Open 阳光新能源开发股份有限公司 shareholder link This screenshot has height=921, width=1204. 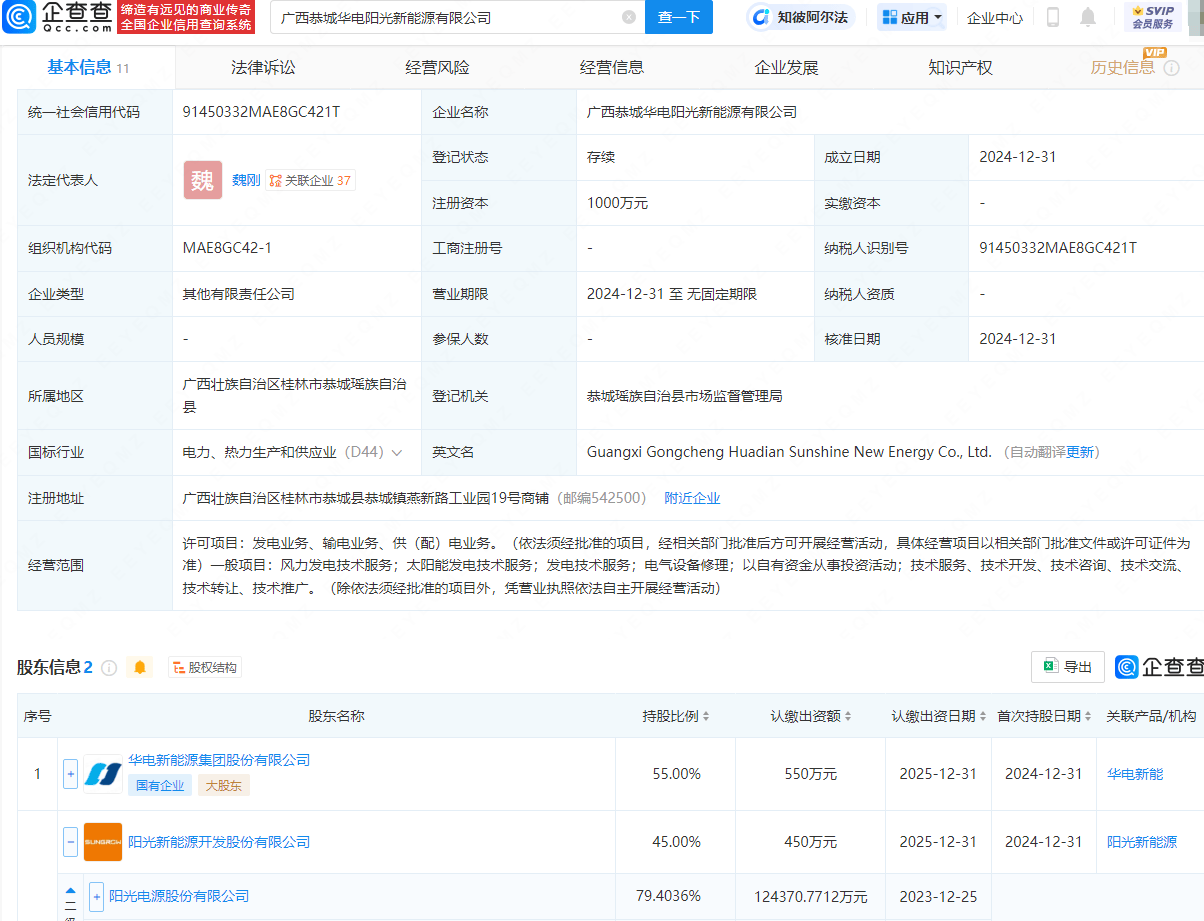pyautogui.click(x=219, y=842)
